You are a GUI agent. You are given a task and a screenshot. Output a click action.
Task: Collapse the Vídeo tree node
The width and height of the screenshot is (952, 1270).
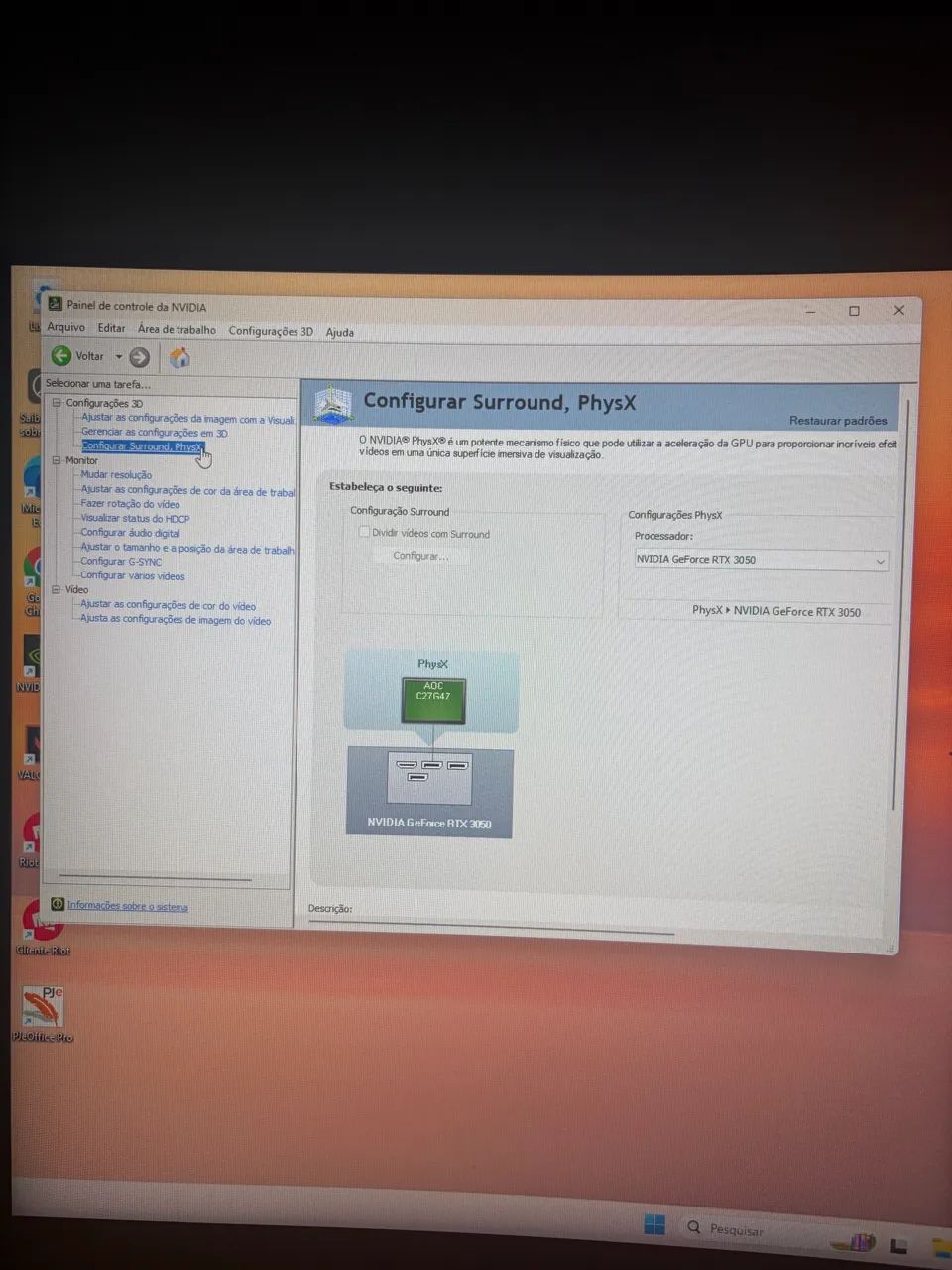click(57, 589)
